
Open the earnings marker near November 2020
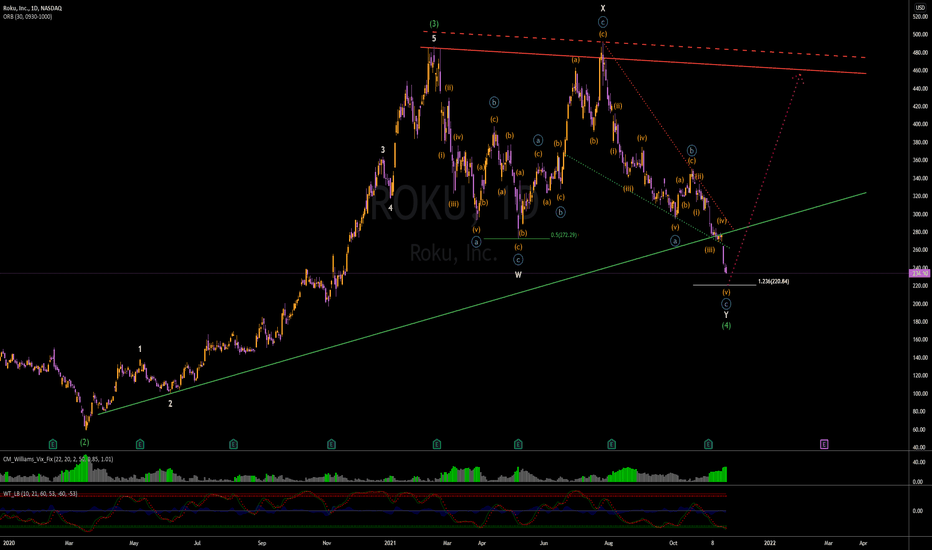[331, 444]
